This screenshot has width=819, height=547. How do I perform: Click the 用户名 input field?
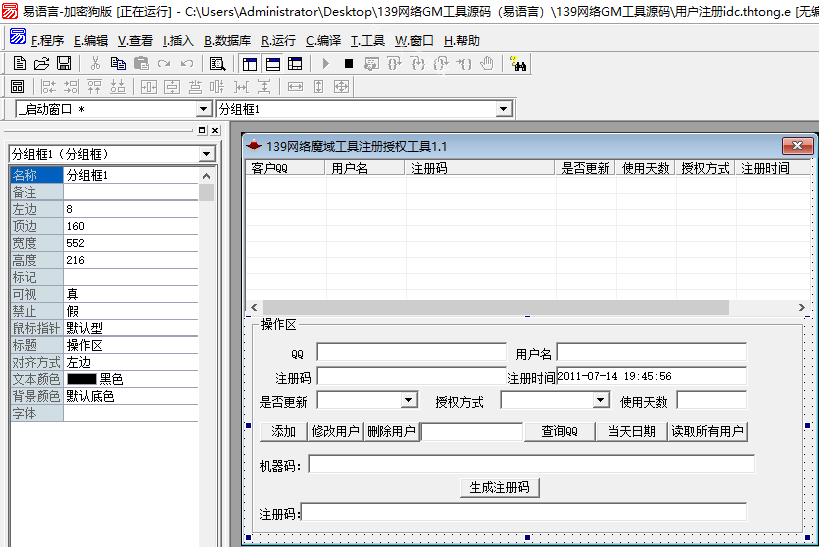[x=652, y=352]
